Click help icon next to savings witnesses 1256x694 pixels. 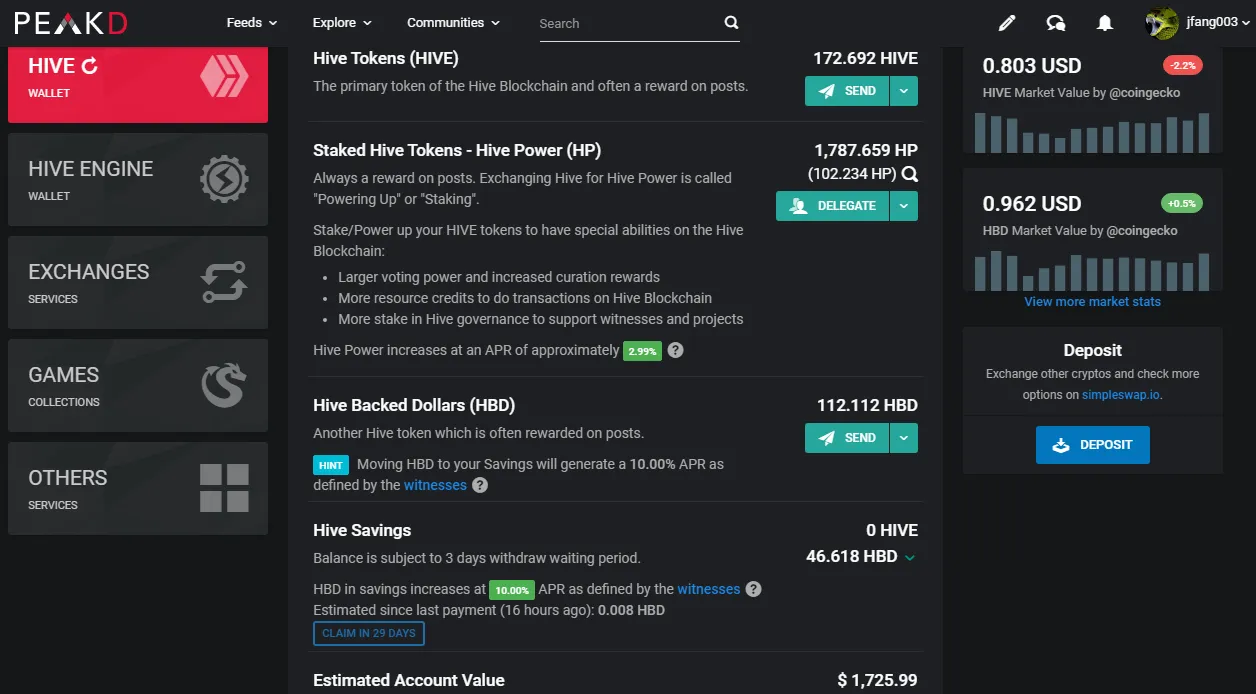[x=754, y=589]
